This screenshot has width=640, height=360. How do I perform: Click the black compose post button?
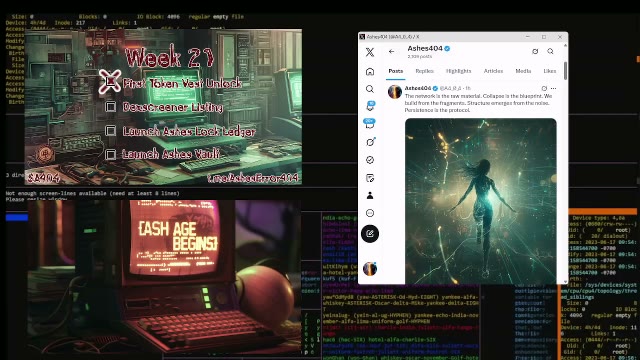point(370,233)
